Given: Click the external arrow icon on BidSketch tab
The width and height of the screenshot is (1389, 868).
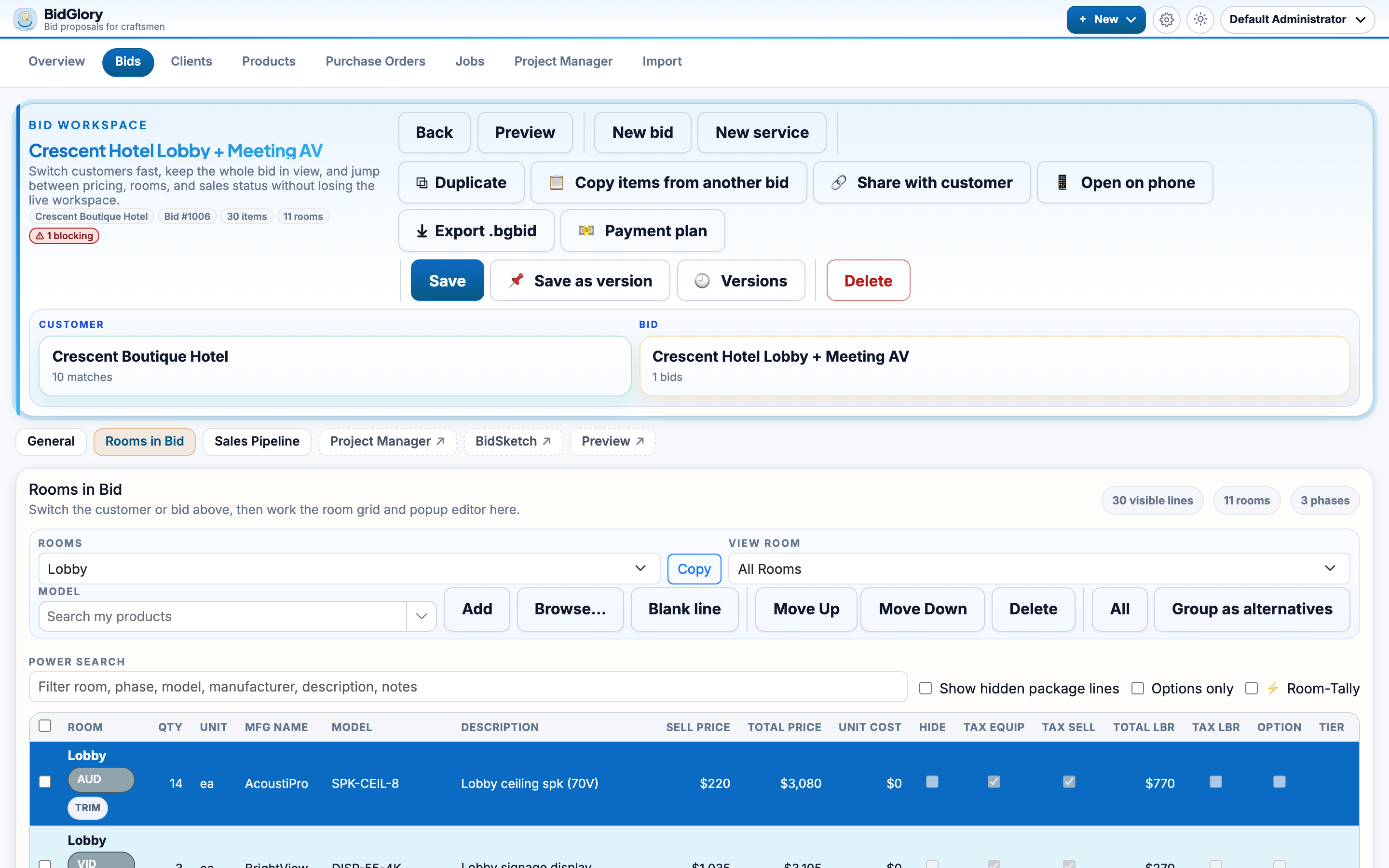Looking at the screenshot, I should click(x=546, y=441).
